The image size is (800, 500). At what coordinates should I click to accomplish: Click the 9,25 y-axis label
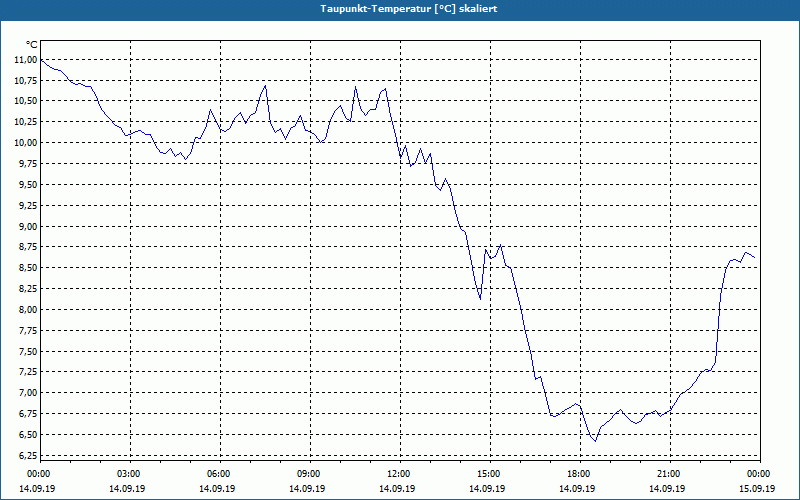point(29,206)
